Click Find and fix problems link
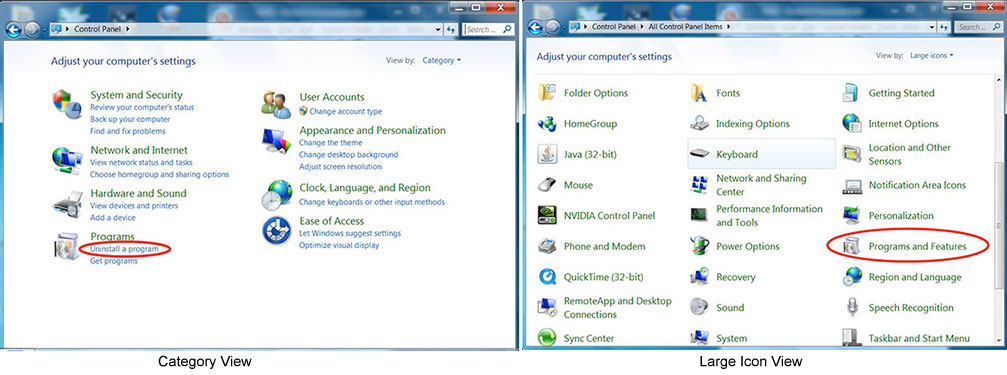 [x=128, y=131]
